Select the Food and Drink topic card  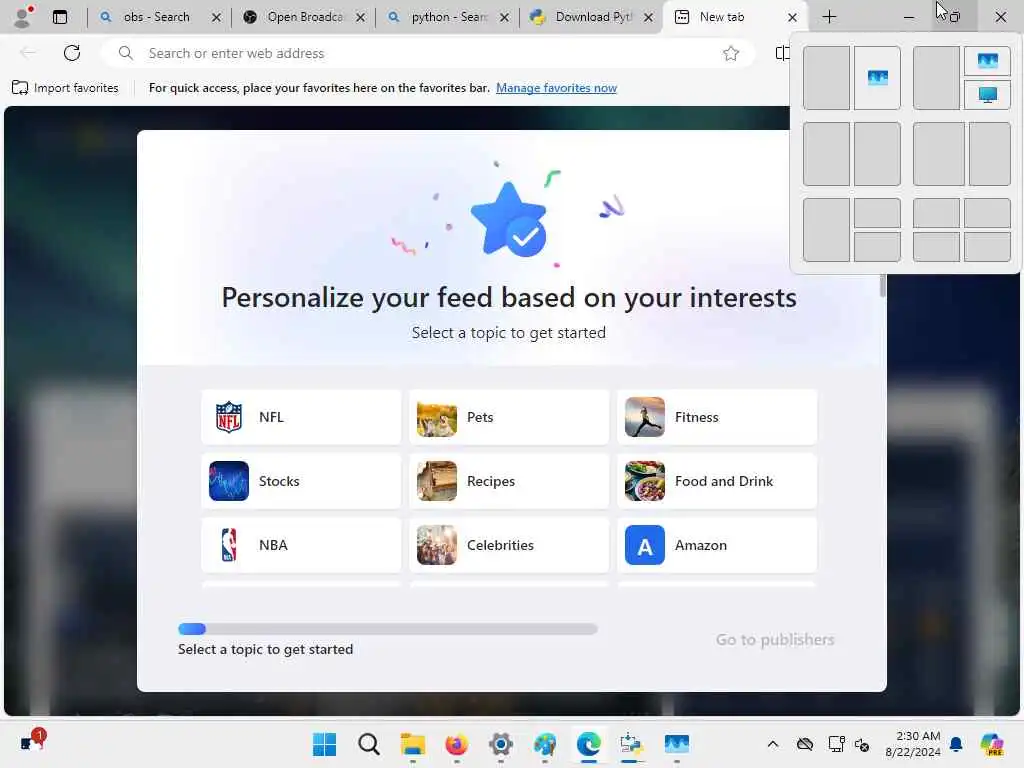[x=717, y=481]
